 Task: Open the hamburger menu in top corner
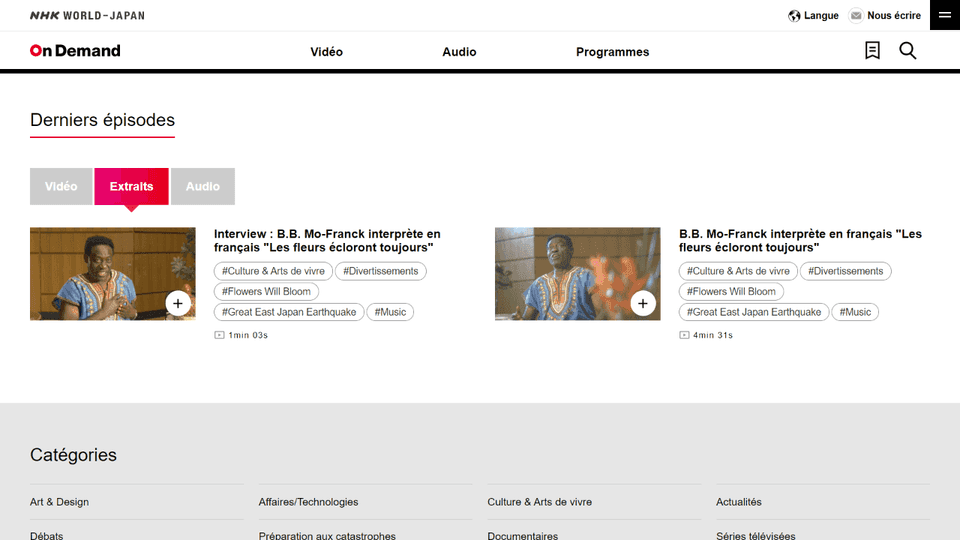(x=944, y=15)
